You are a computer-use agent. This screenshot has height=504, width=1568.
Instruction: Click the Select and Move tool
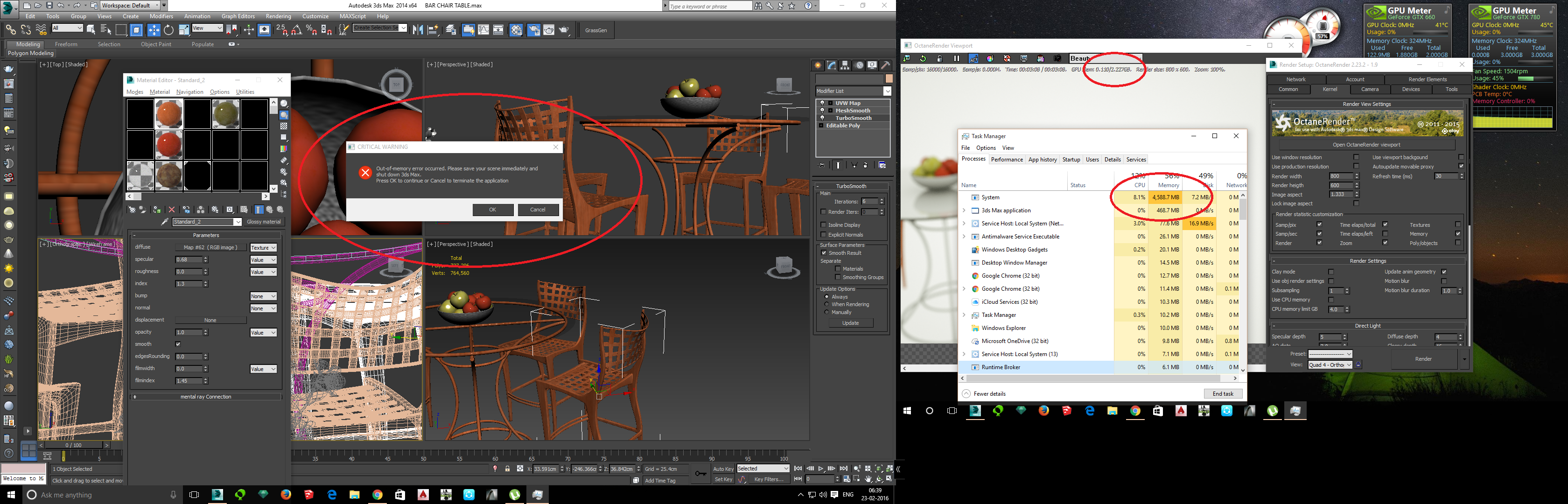tap(154, 30)
